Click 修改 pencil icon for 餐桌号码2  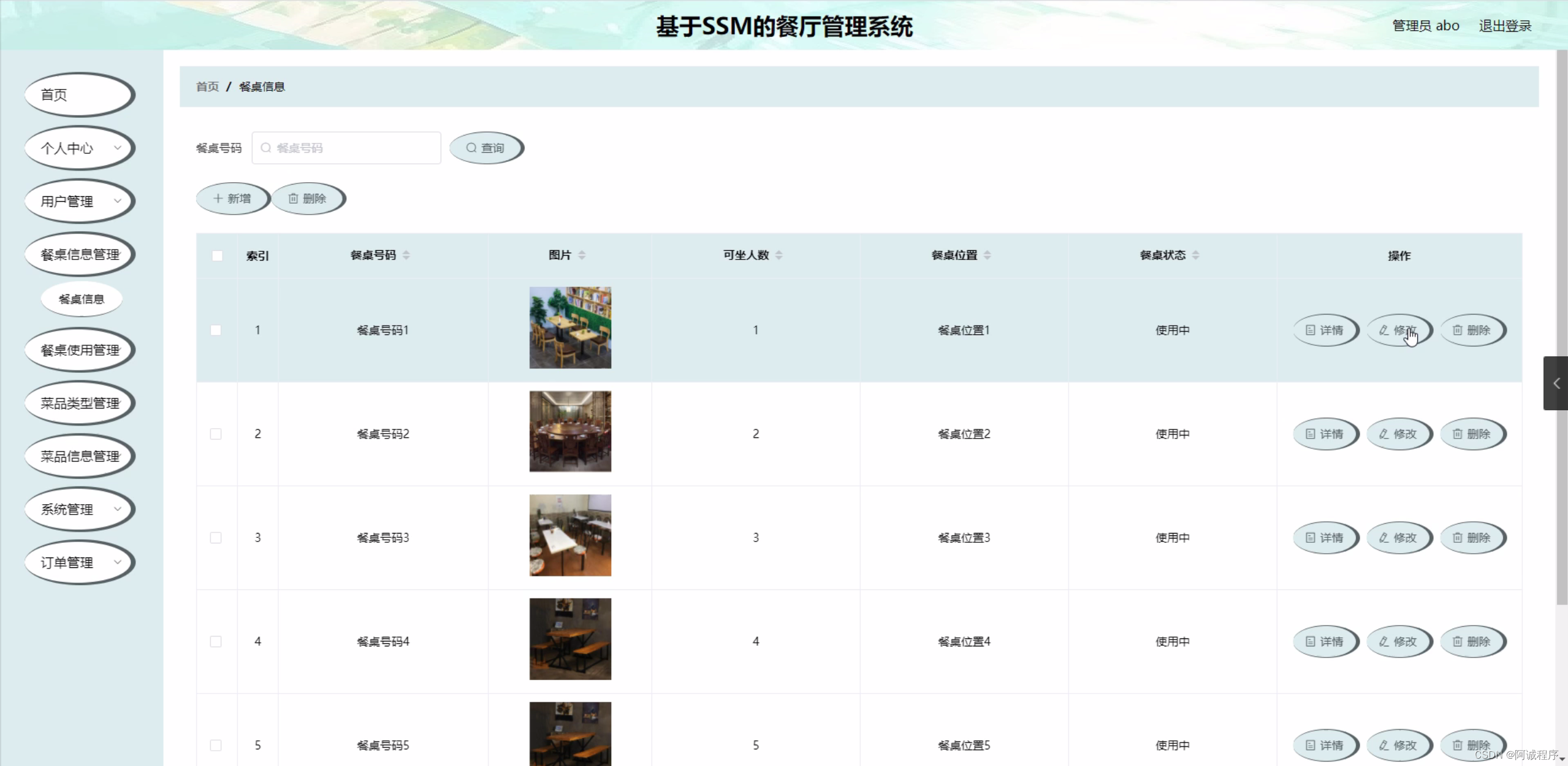coord(1383,434)
